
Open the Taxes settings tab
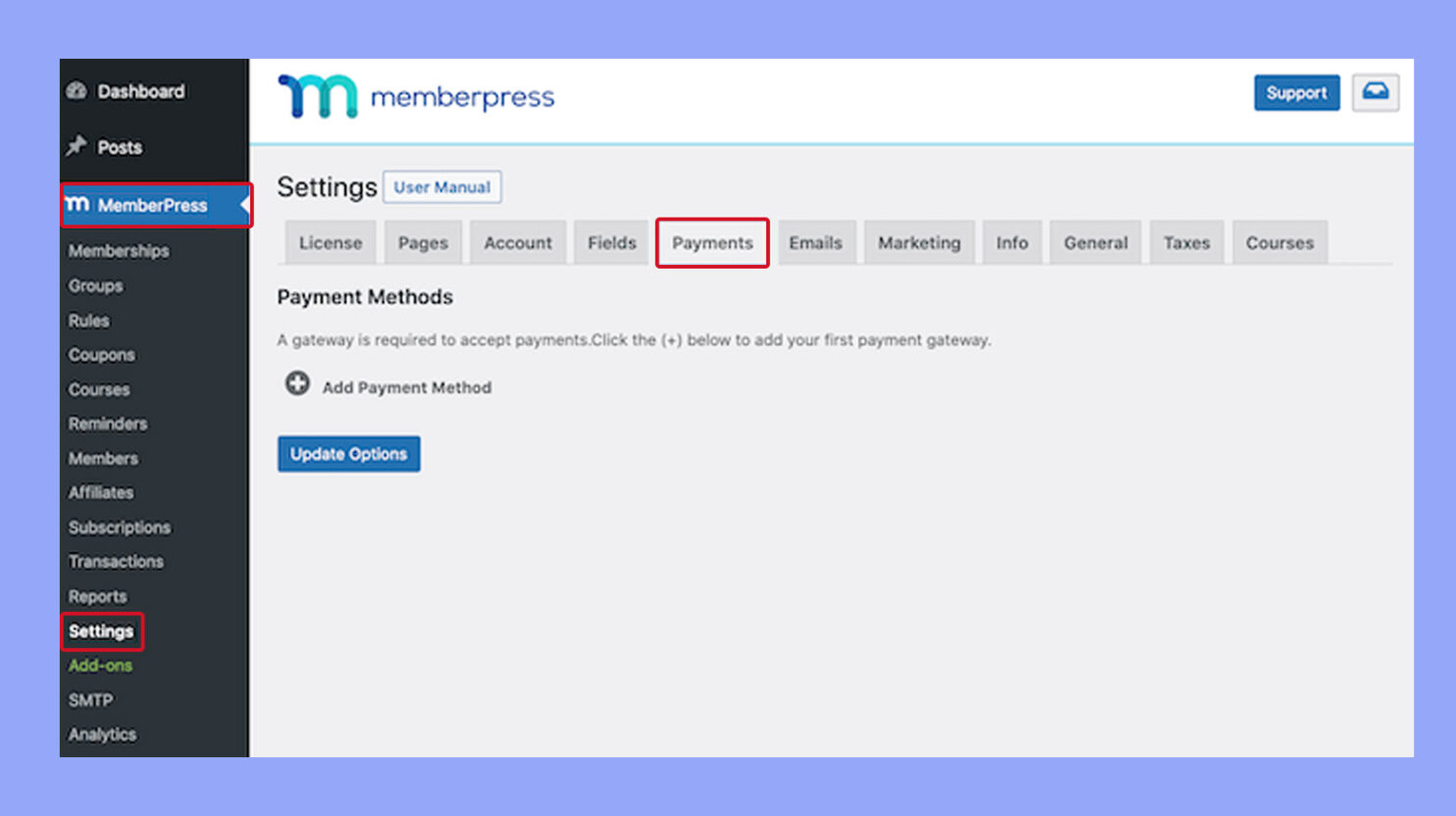(x=1186, y=242)
